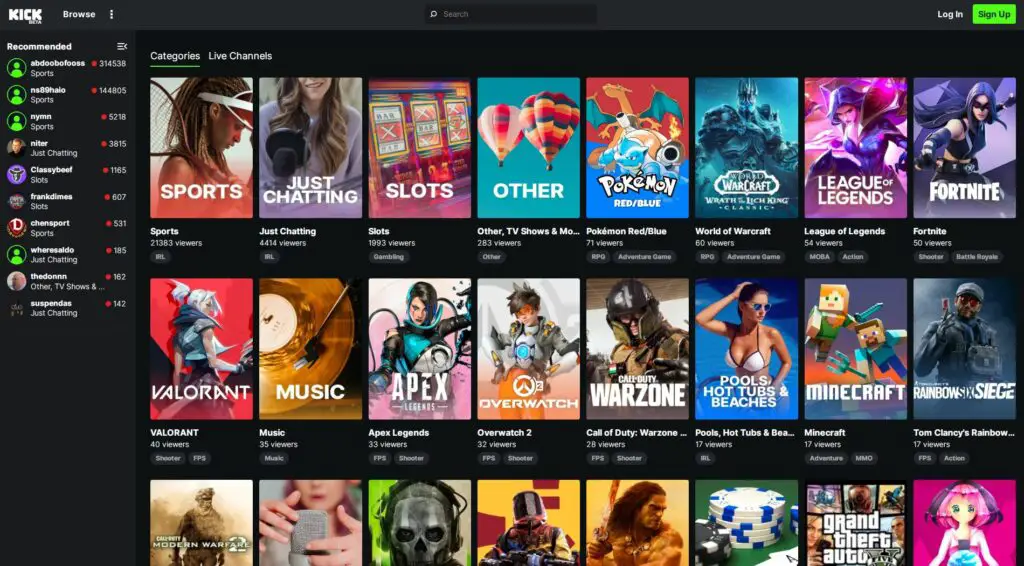
Task: Switch to the Categories tab
Action: (175, 56)
